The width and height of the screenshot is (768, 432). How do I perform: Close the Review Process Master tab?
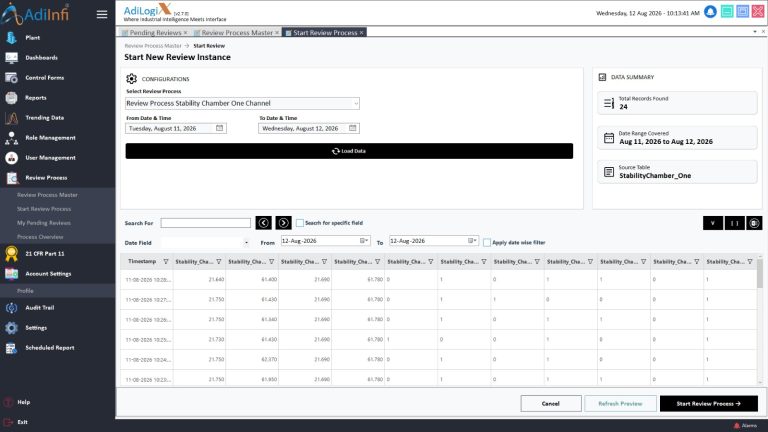coord(277,33)
